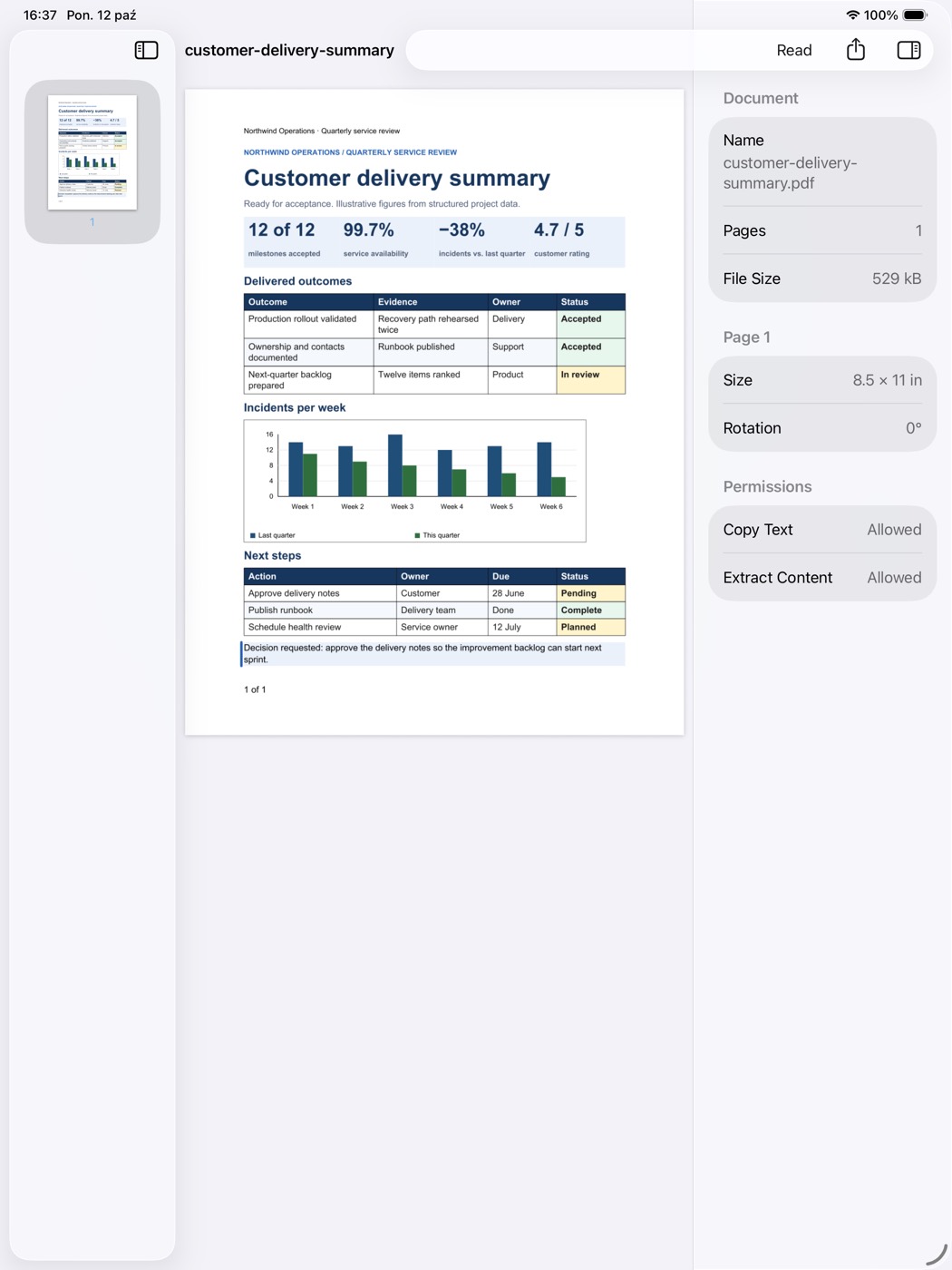
Task: Tap the Twelve items ranked cell
Action: tap(431, 379)
